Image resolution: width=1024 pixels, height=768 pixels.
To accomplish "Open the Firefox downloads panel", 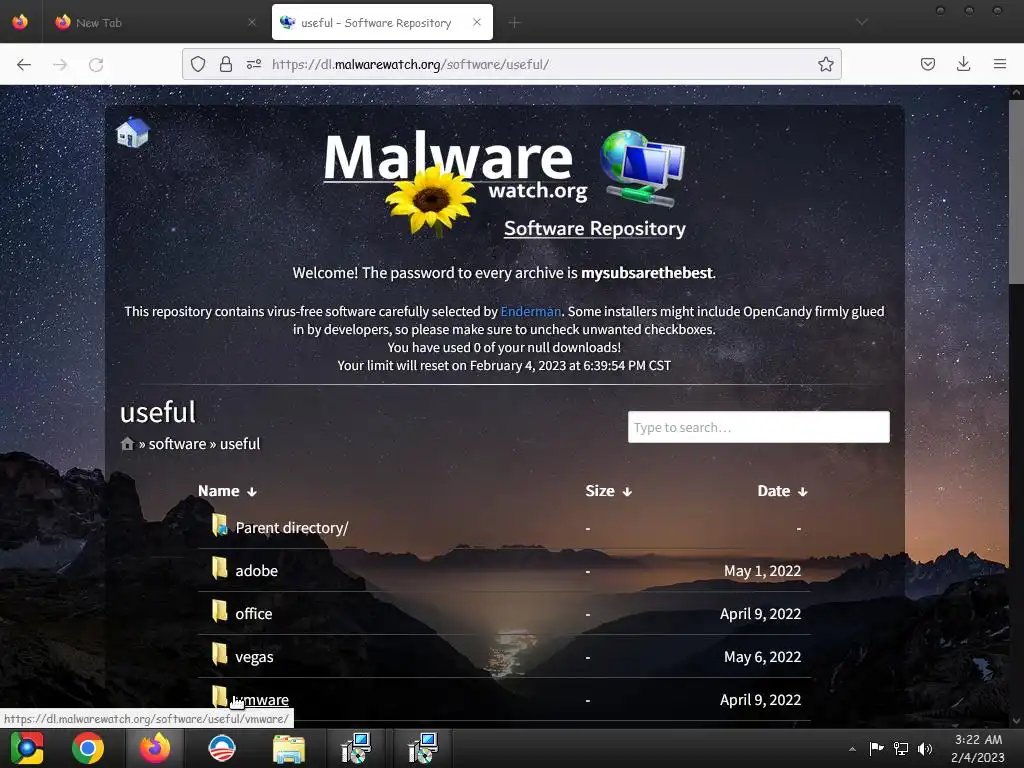I will [963, 64].
